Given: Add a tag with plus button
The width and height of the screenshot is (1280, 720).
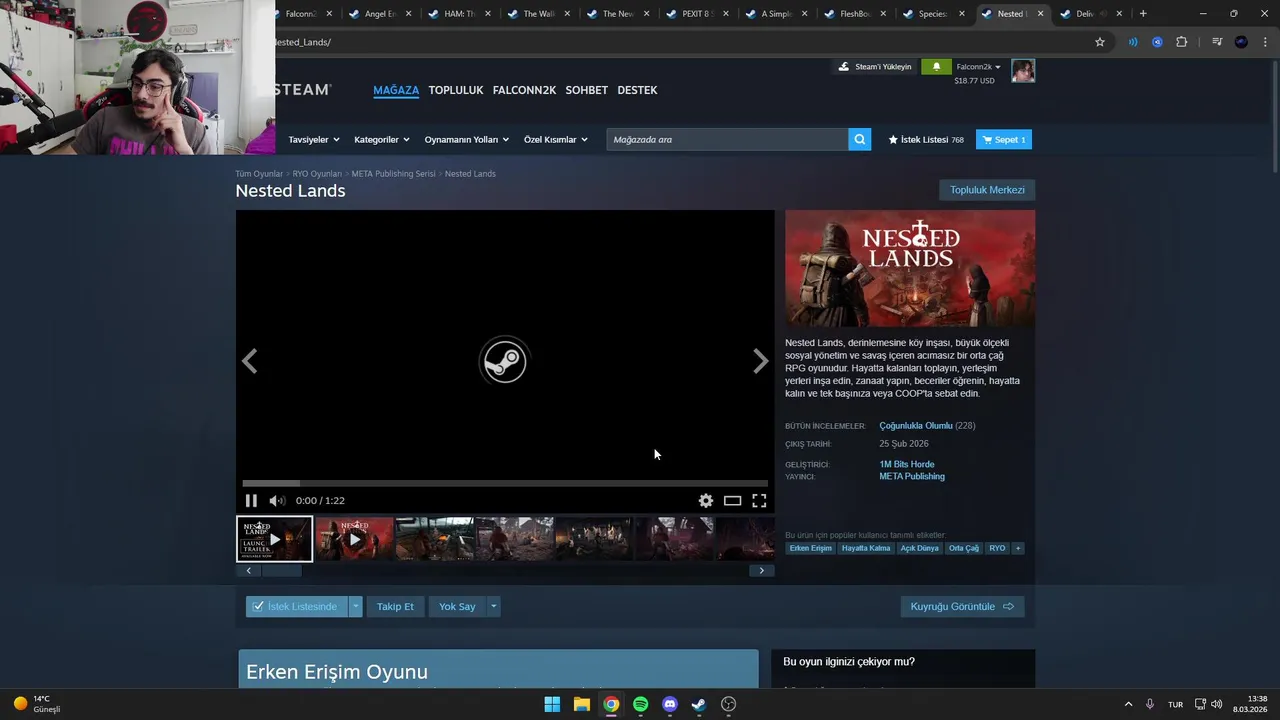Looking at the screenshot, I should click(1018, 548).
